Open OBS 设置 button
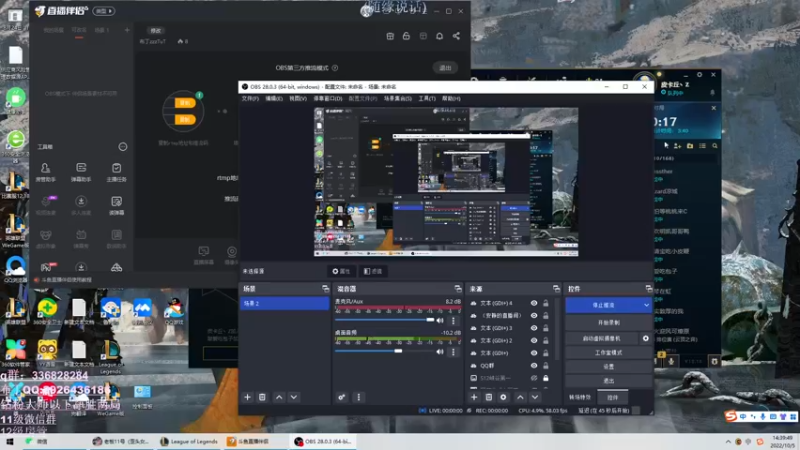800x450 pixels. [609, 366]
